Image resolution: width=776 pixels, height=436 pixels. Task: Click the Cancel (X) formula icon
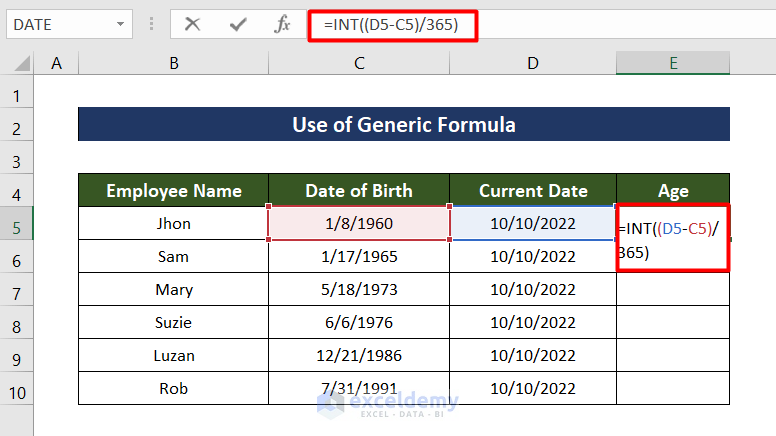[x=193, y=24]
